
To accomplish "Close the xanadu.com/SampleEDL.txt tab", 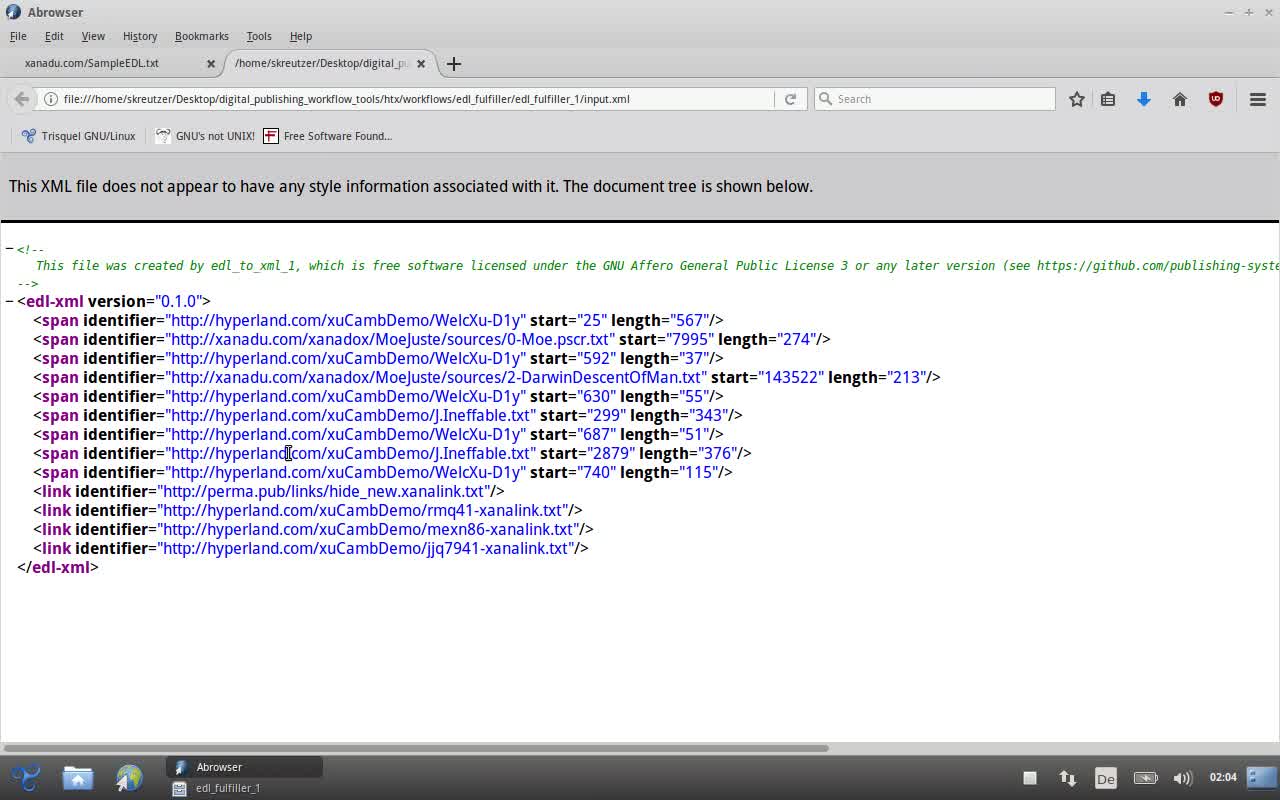I will click(211, 63).
